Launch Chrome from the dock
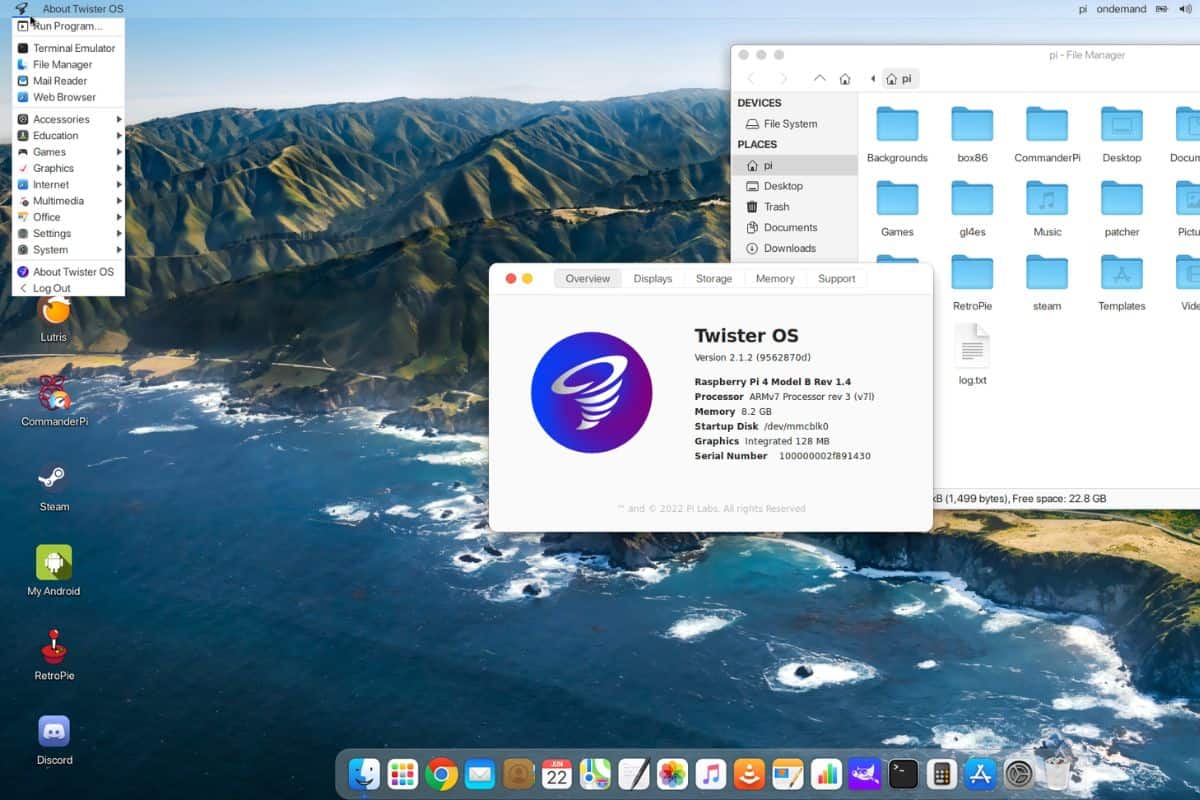The image size is (1200, 800). (442, 773)
